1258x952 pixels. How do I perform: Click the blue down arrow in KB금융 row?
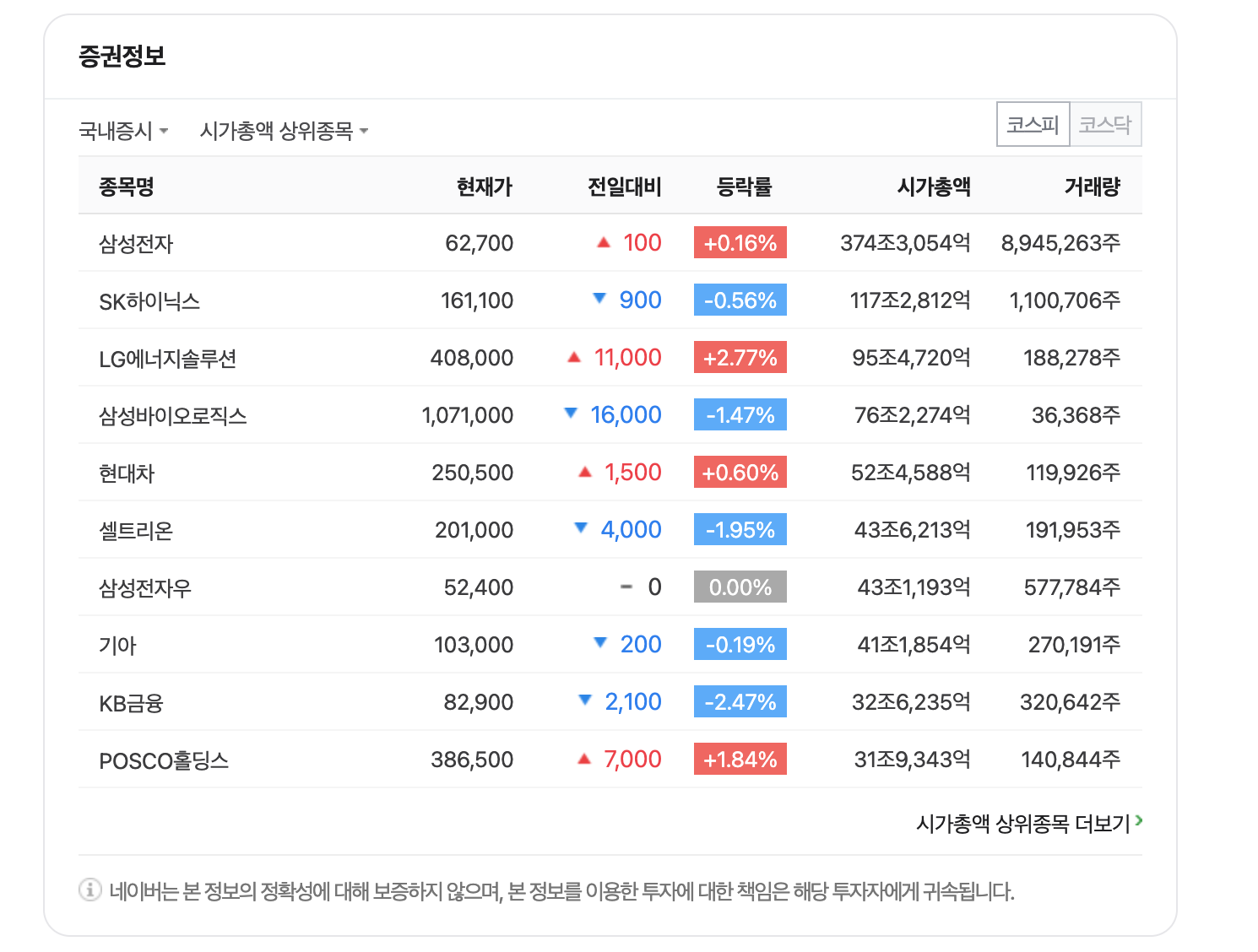click(x=585, y=700)
